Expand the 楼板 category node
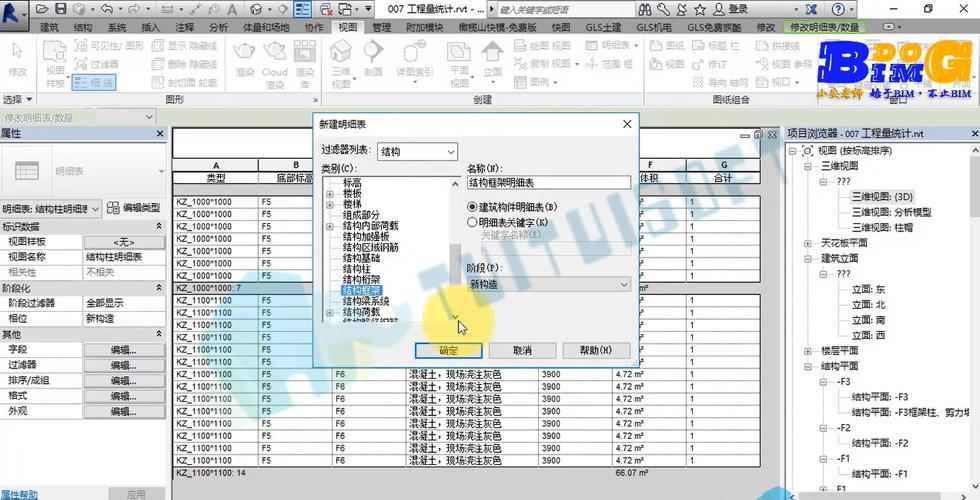 (x=329, y=194)
